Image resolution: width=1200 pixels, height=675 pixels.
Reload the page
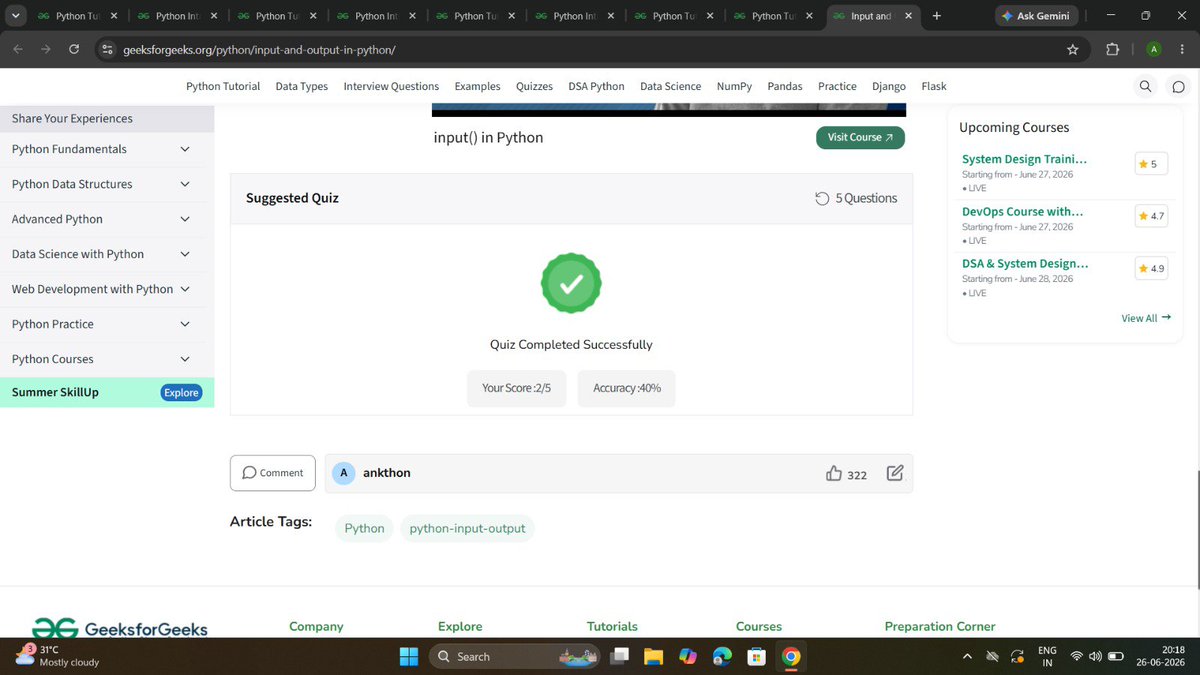click(74, 50)
